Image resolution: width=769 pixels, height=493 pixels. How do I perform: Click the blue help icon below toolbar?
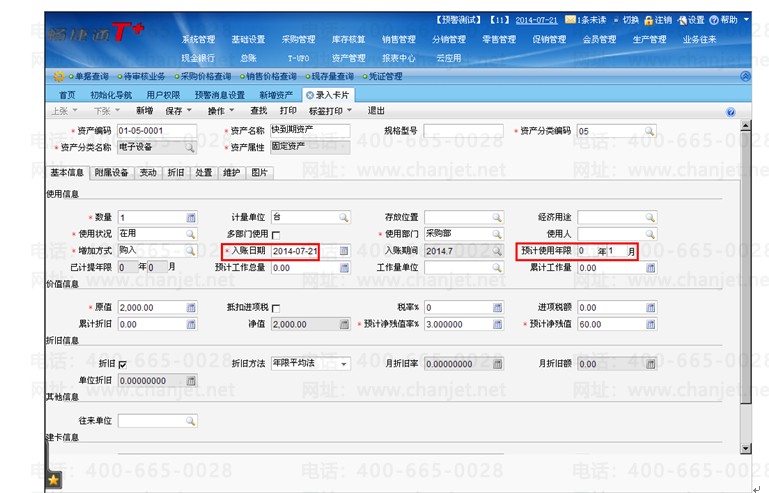[x=730, y=112]
